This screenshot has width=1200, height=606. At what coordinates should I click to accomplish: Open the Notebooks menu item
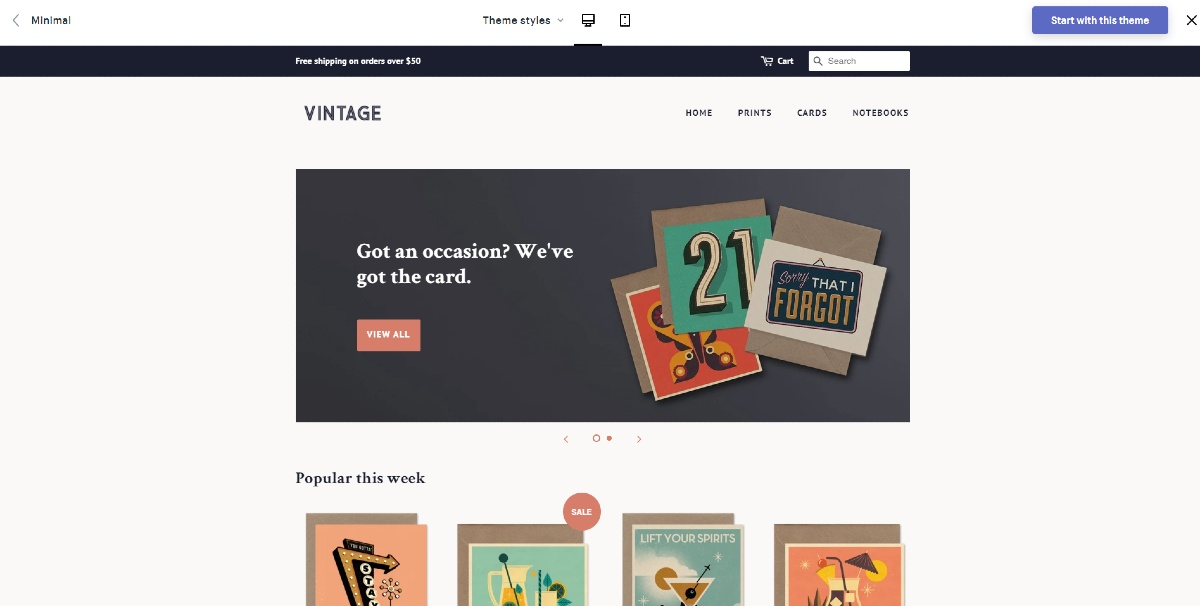(880, 113)
